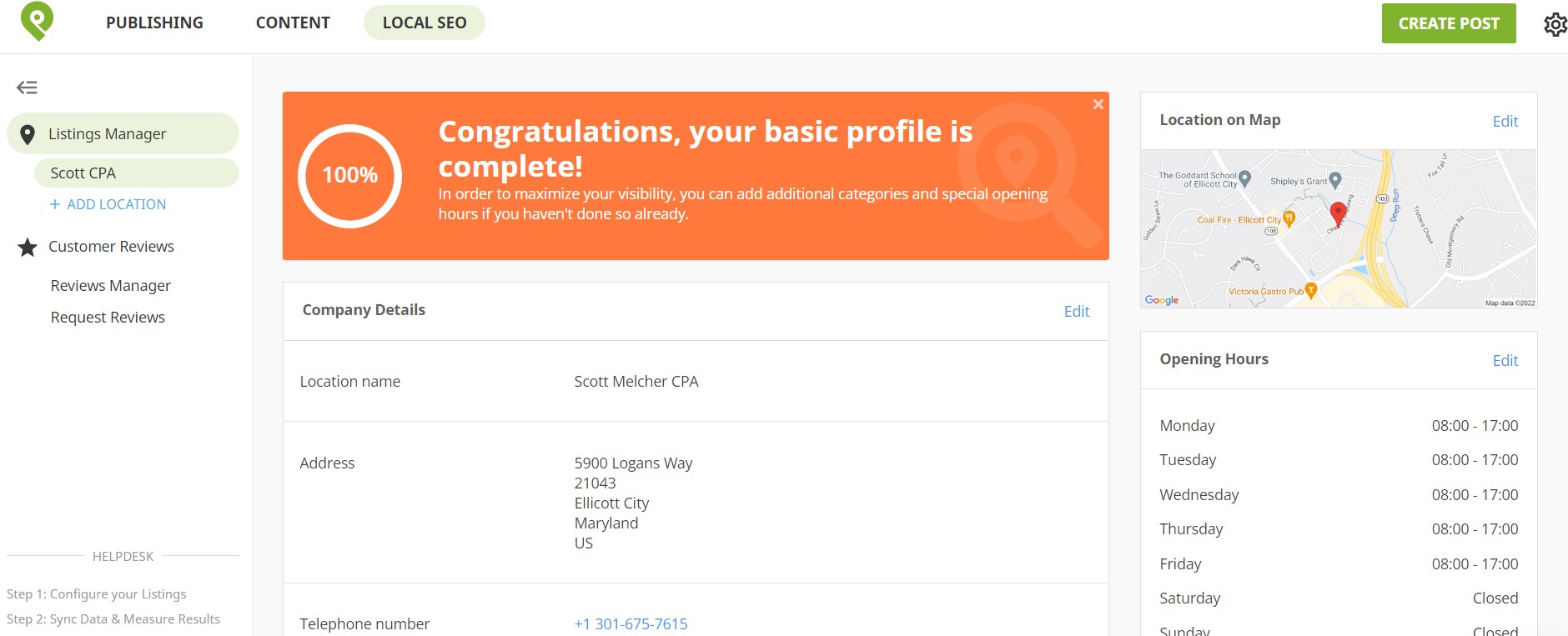Click the HELPDESK label

tap(123, 556)
